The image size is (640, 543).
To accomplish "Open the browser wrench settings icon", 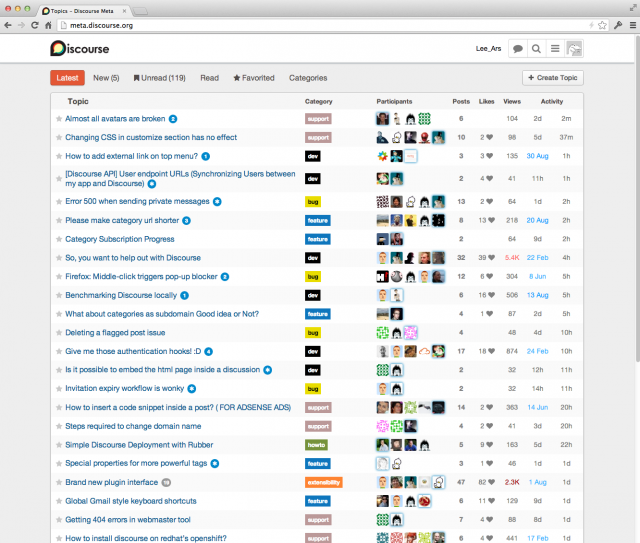I will pos(618,25).
